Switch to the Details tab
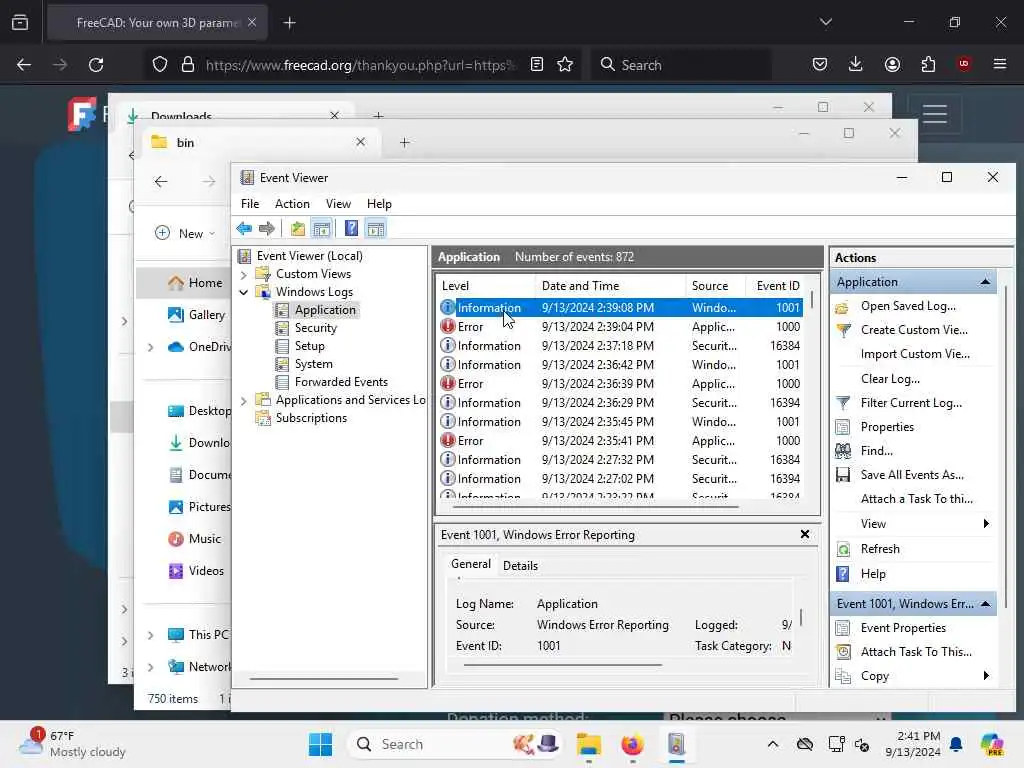Image resolution: width=1024 pixels, height=768 pixels. click(520, 566)
